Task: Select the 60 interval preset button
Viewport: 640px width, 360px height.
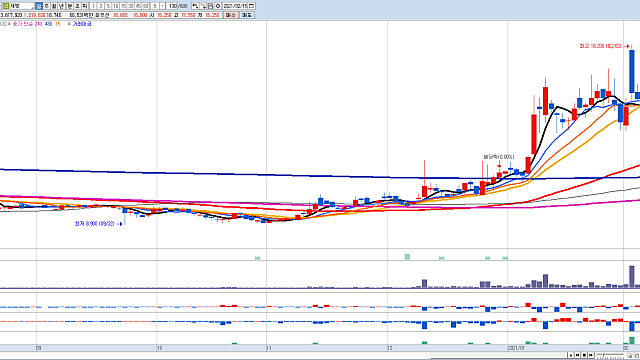Action: coord(146,6)
